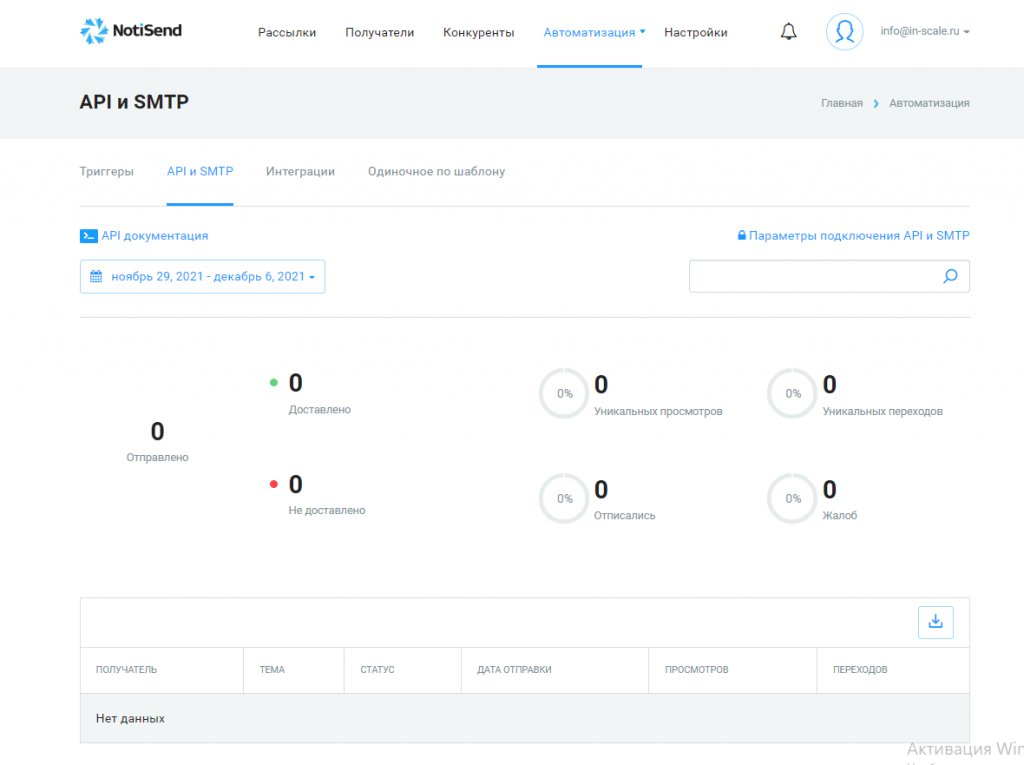This screenshot has height=765, width=1024.
Task: Open the Одиночное по шаблону tab
Action: pyautogui.click(x=436, y=171)
